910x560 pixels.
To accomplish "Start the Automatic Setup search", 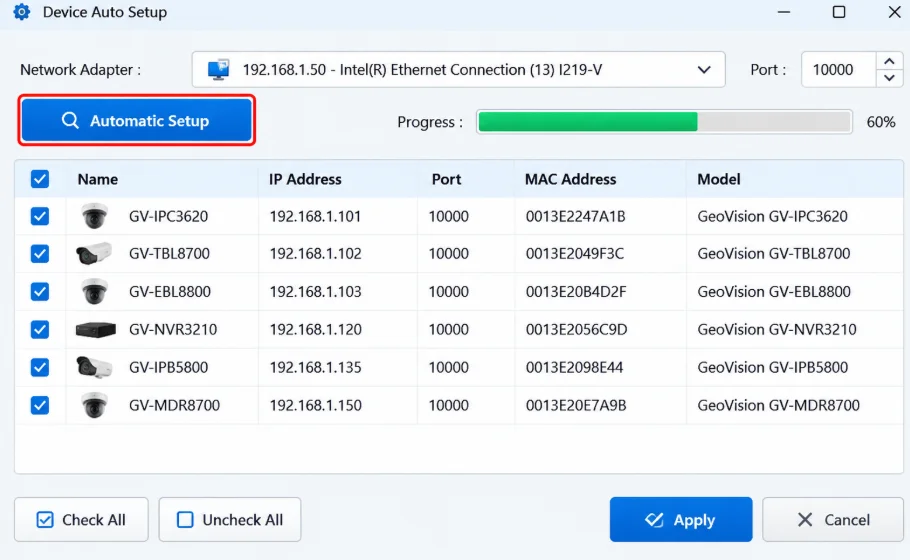I will click(137, 120).
